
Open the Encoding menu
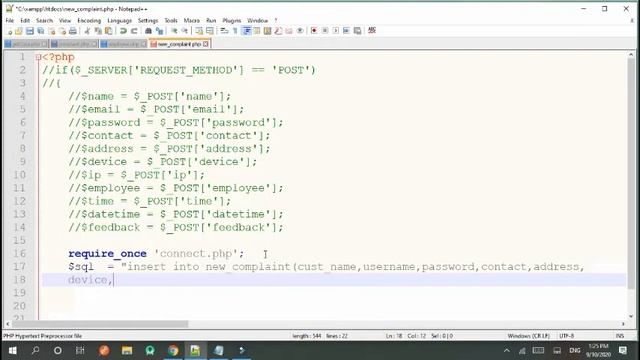tap(89, 20)
